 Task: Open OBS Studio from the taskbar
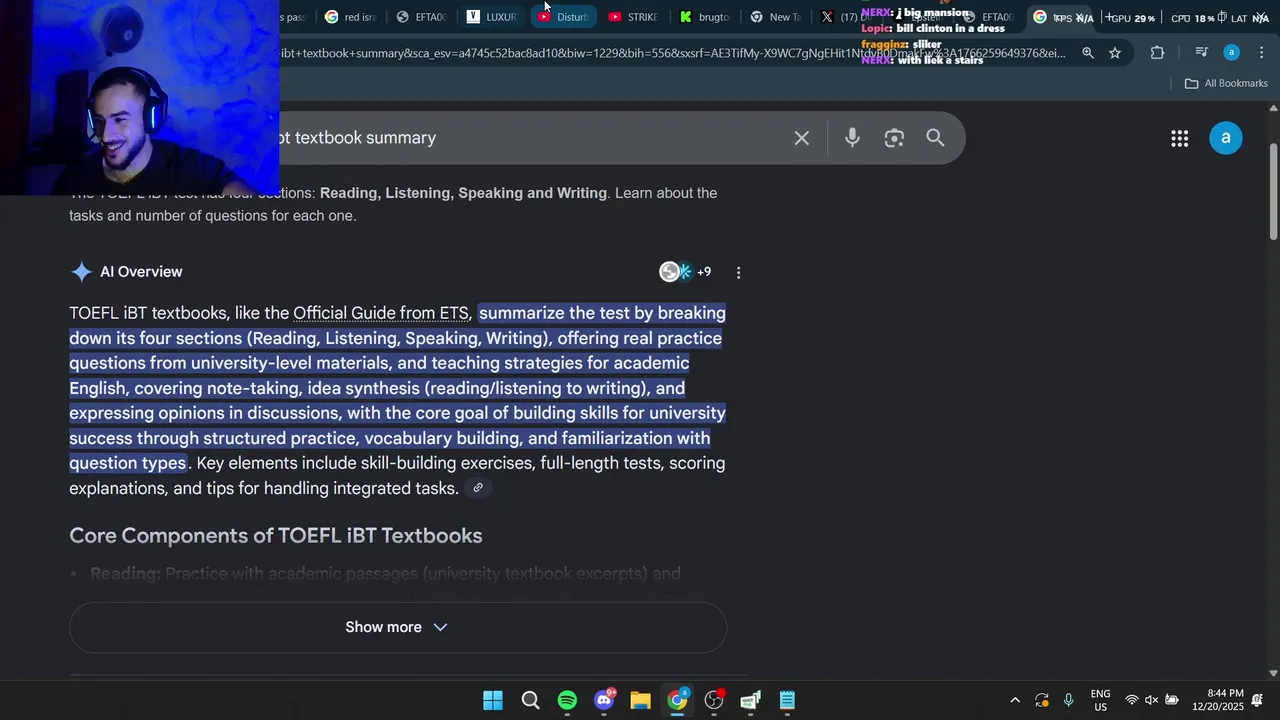(714, 700)
